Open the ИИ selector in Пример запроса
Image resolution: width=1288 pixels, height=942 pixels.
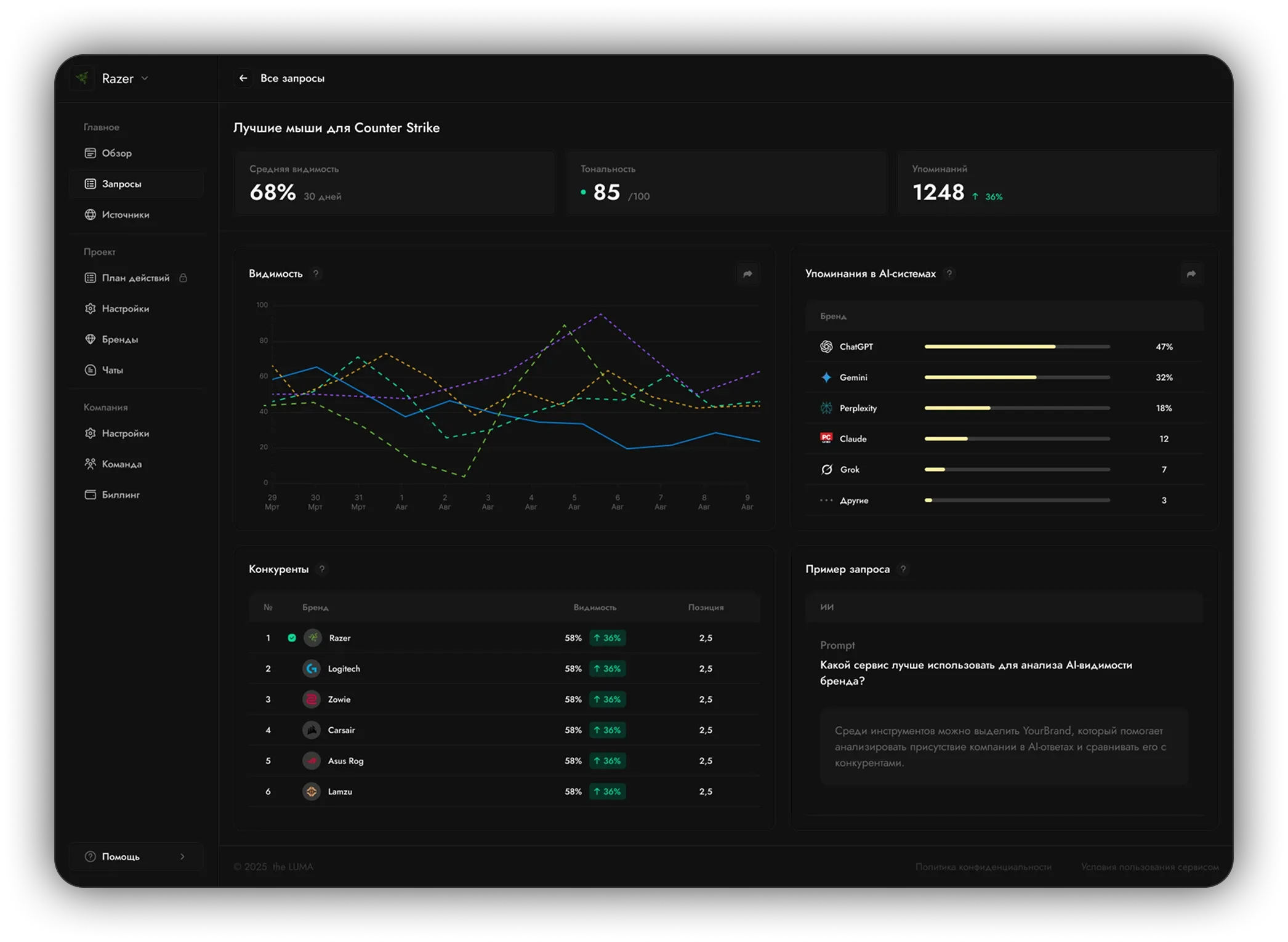[x=1004, y=607]
